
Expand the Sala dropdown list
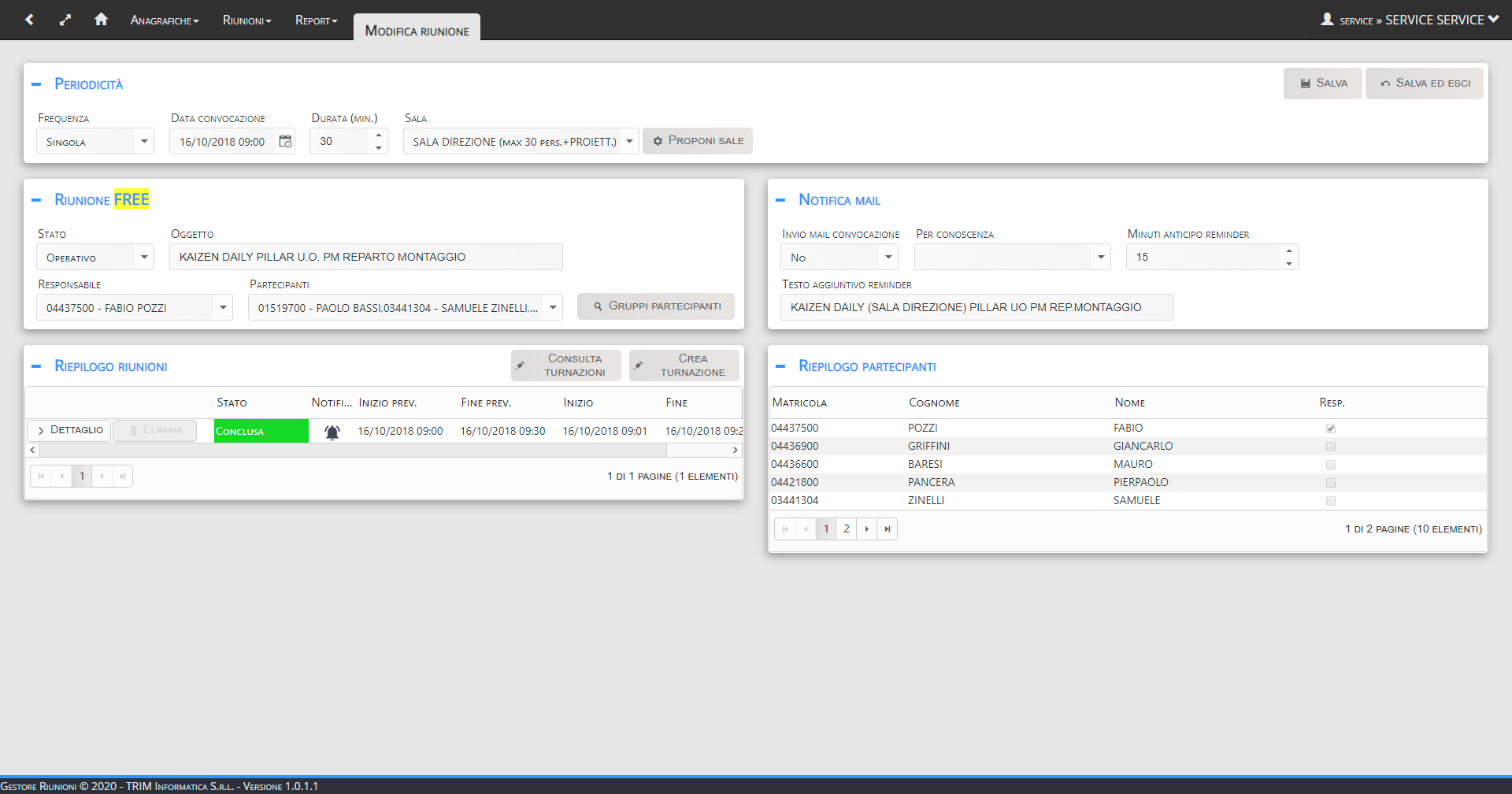[629, 142]
